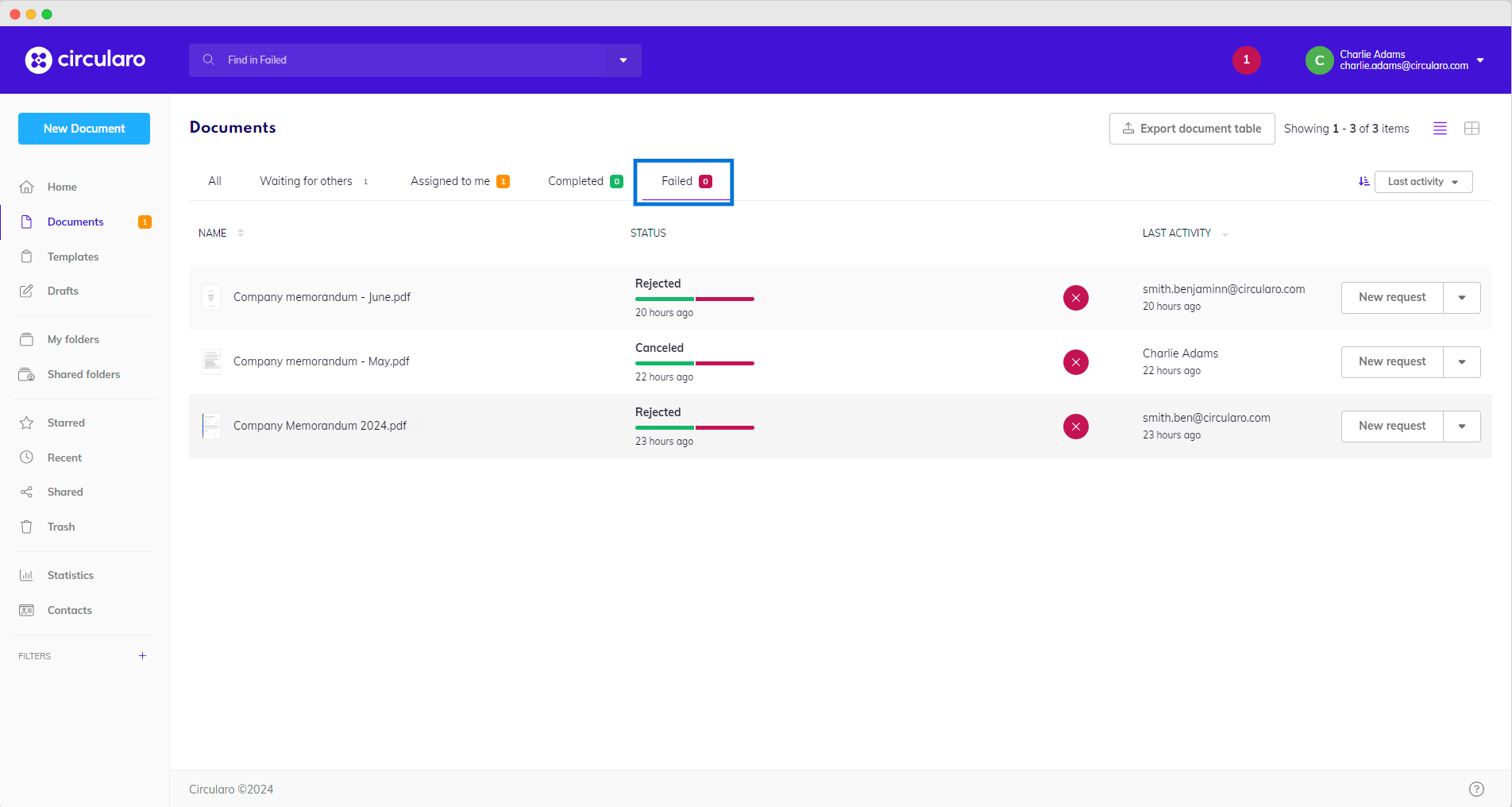Click Export document table button
The height and width of the screenshot is (807, 1512).
tap(1191, 129)
